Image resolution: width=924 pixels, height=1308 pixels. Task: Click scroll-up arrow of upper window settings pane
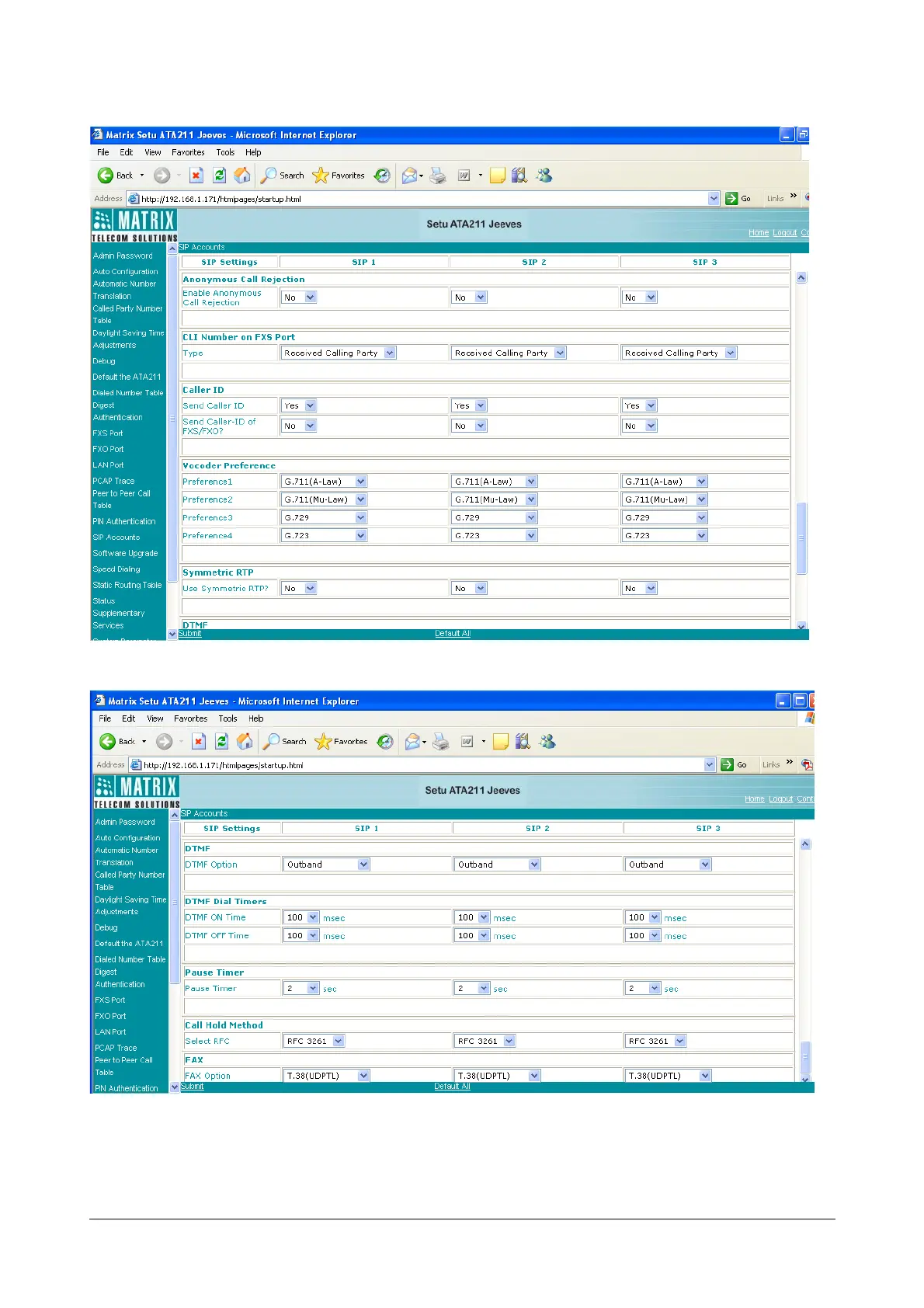coord(801,278)
